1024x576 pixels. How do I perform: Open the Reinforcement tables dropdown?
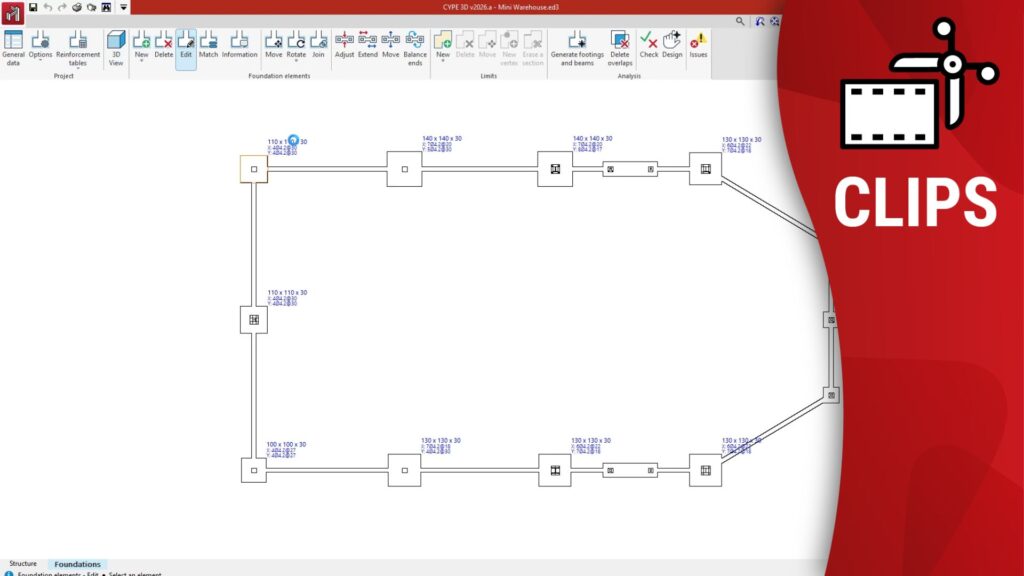78,68
